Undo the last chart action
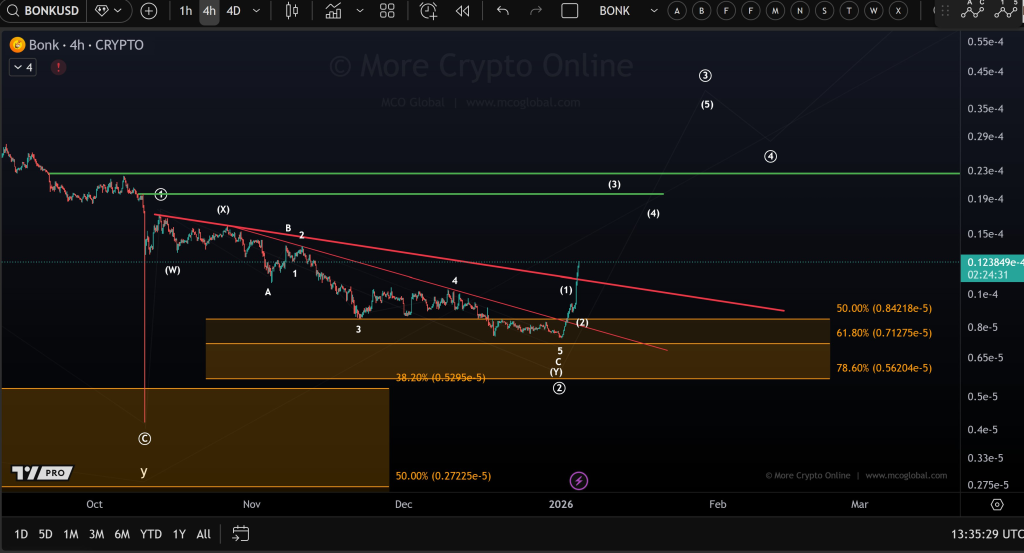This screenshot has height=553, width=1024. pyautogui.click(x=502, y=10)
